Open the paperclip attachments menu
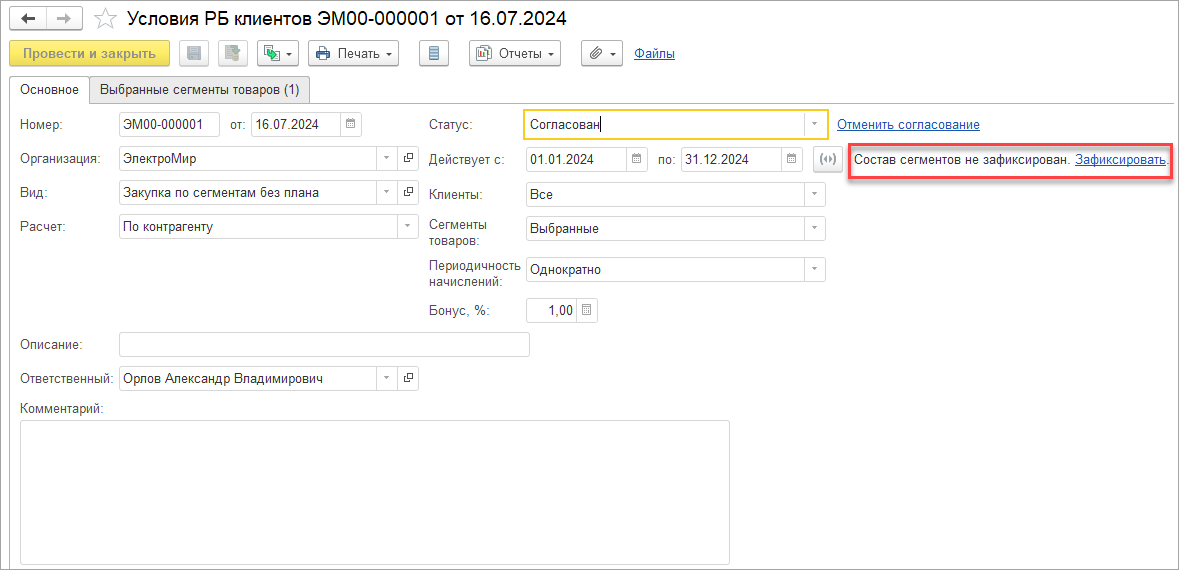 pyautogui.click(x=601, y=53)
